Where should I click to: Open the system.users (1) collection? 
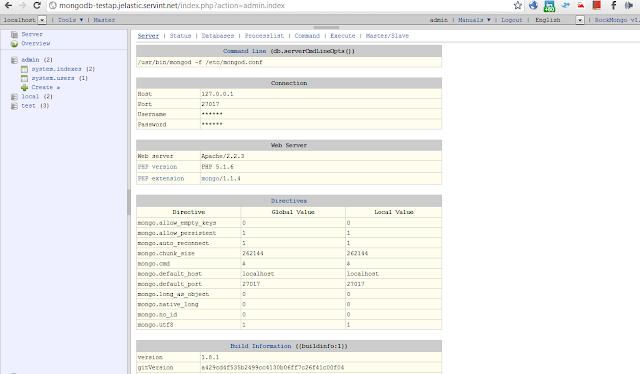[60, 78]
